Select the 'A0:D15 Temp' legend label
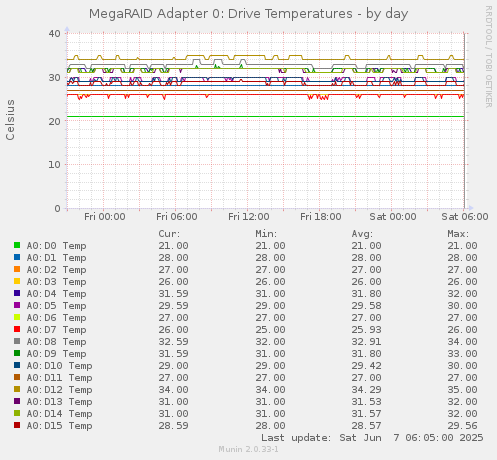Screen dimensions: 497x460 pos(59,426)
